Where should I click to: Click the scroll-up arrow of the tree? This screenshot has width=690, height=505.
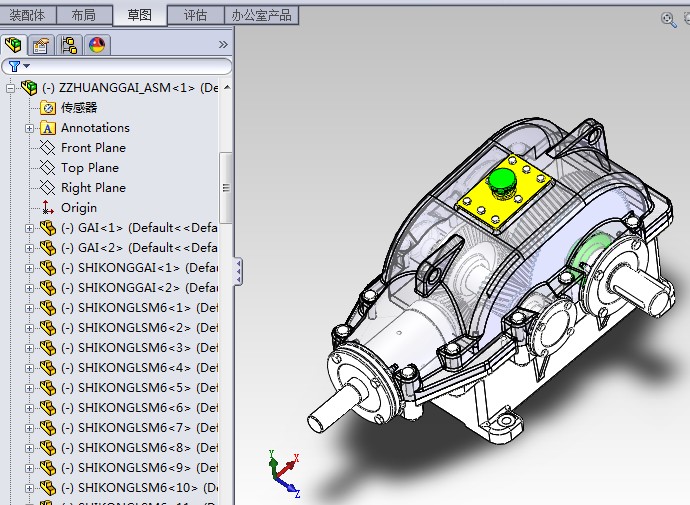227,87
